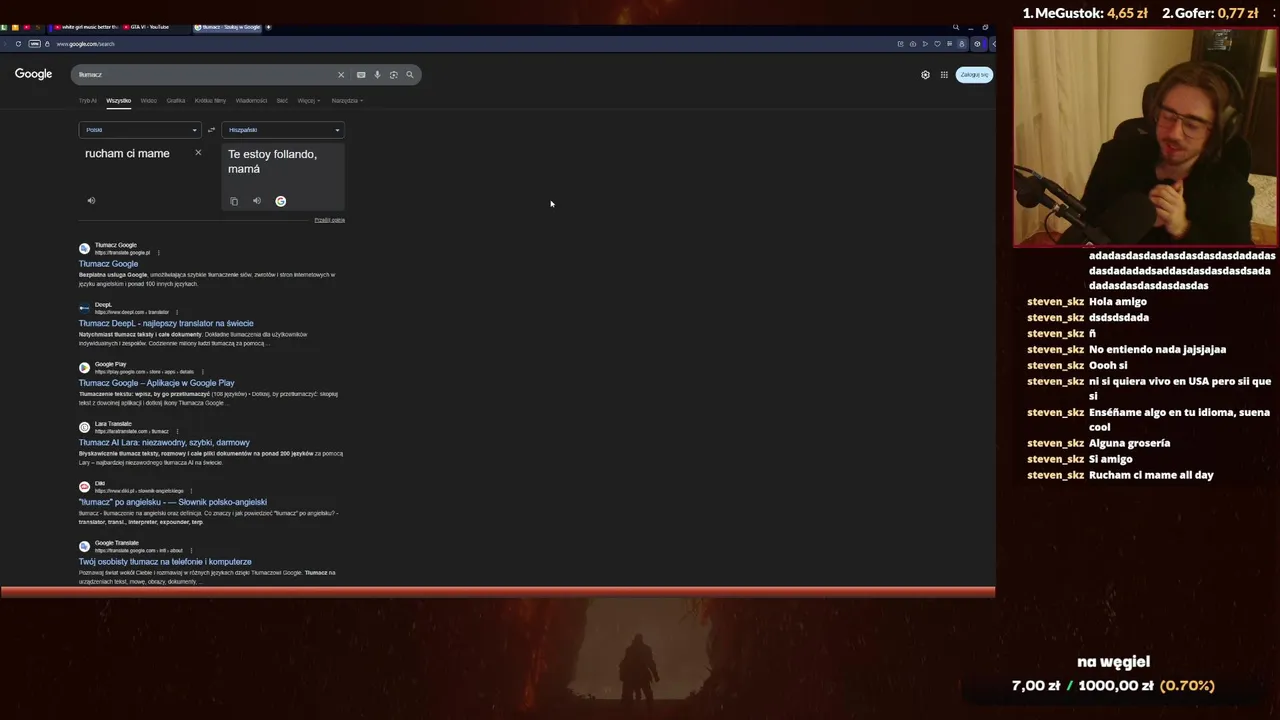This screenshot has height=720, width=1280.
Task: Click chat message 'Hola amigo'
Action: [1118, 302]
